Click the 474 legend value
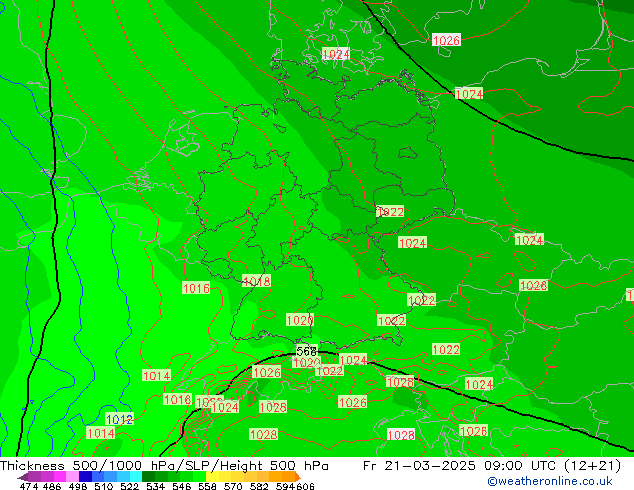This screenshot has height=490, width=634. [28, 486]
